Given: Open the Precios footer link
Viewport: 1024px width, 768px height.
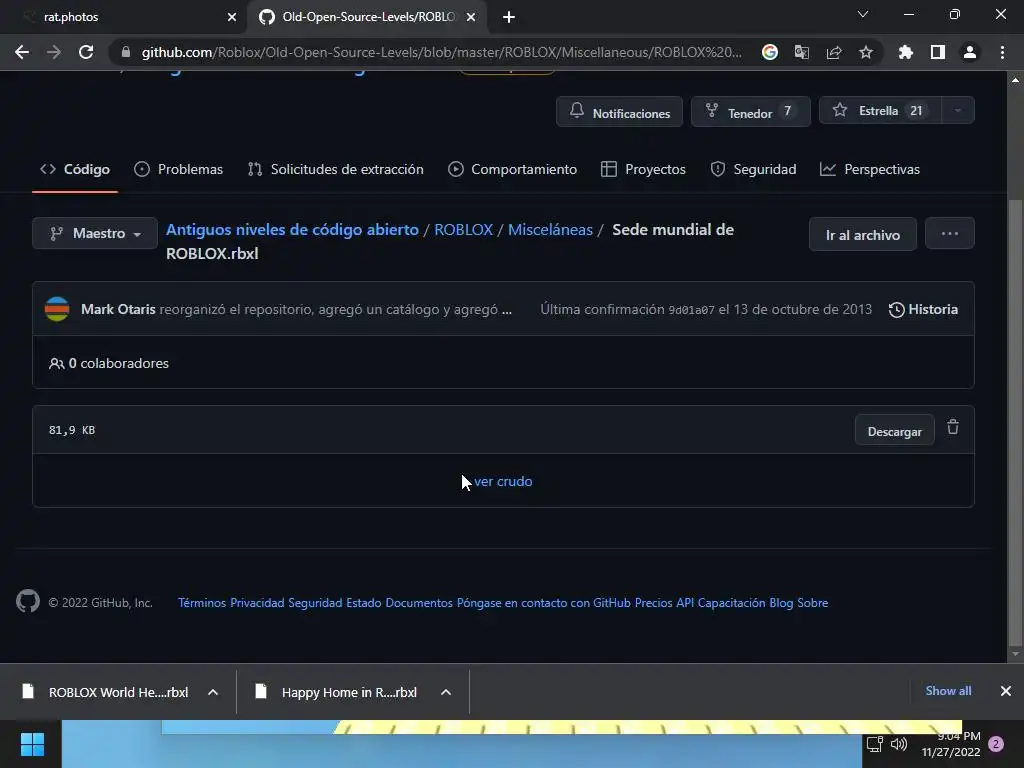Looking at the screenshot, I should [x=653, y=603].
